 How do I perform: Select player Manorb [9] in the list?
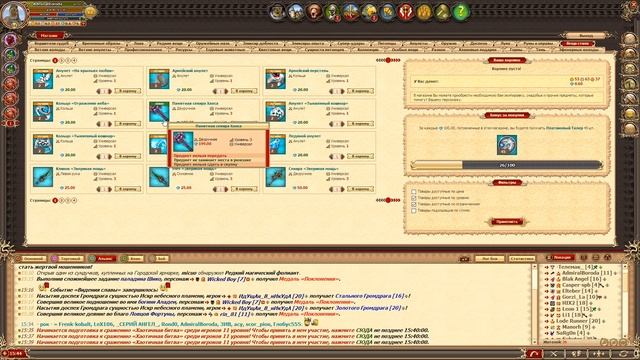(x=577, y=327)
